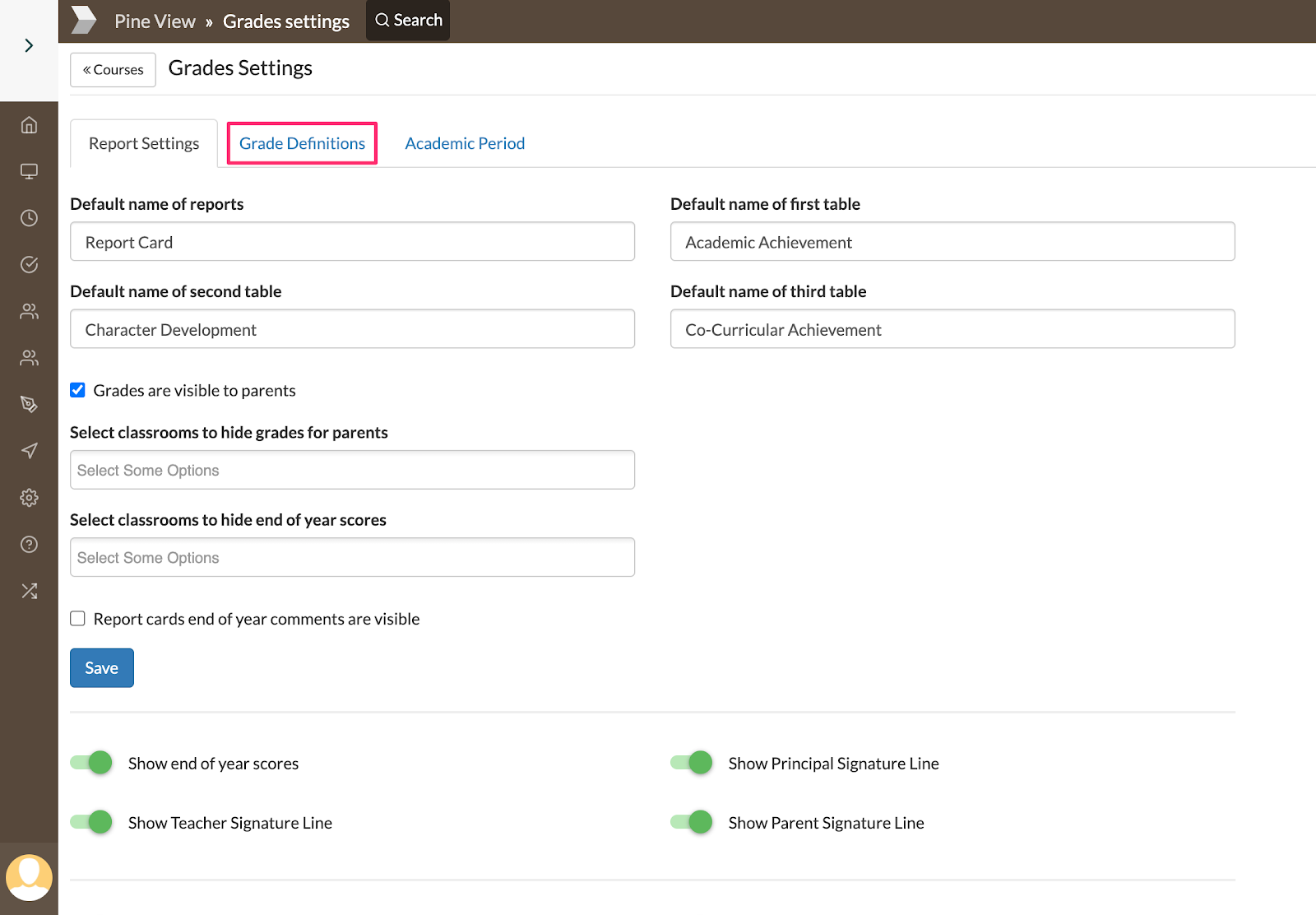Toggle Show end of year scores switch
Image resolution: width=1316 pixels, height=915 pixels.
click(x=91, y=763)
